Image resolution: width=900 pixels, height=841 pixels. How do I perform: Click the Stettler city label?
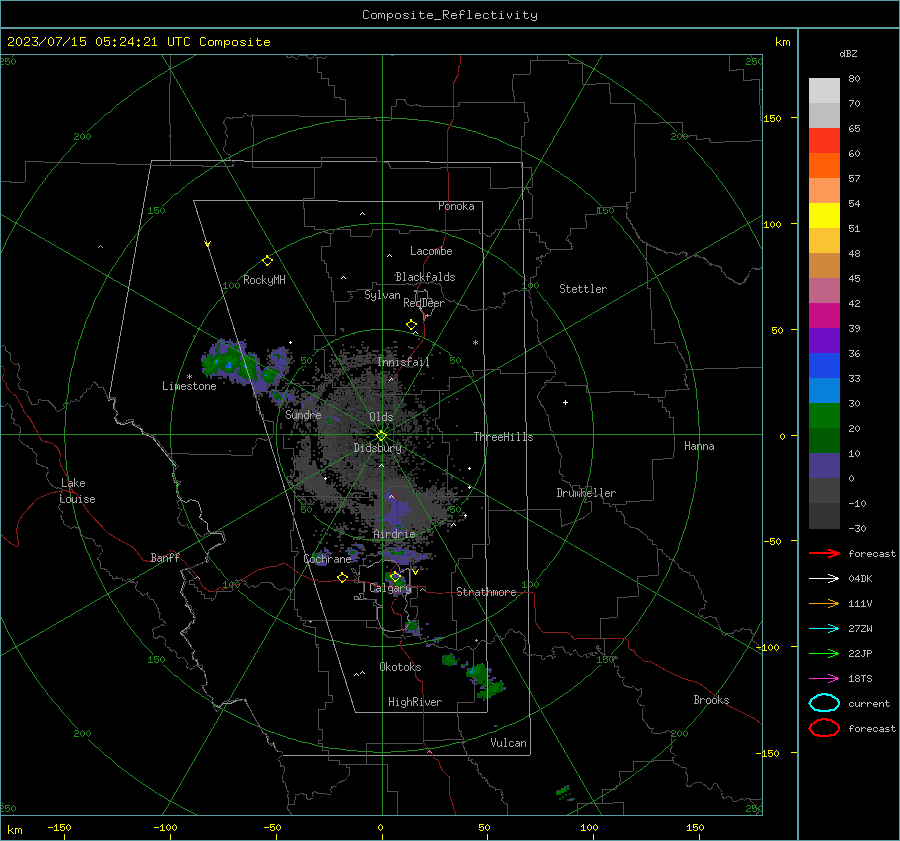coord(583,289)
